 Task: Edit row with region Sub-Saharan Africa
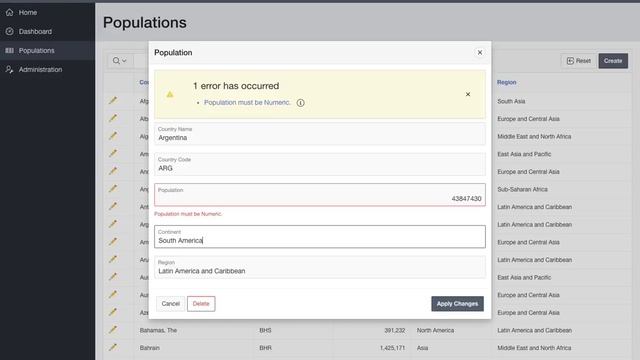click(113, 189)
